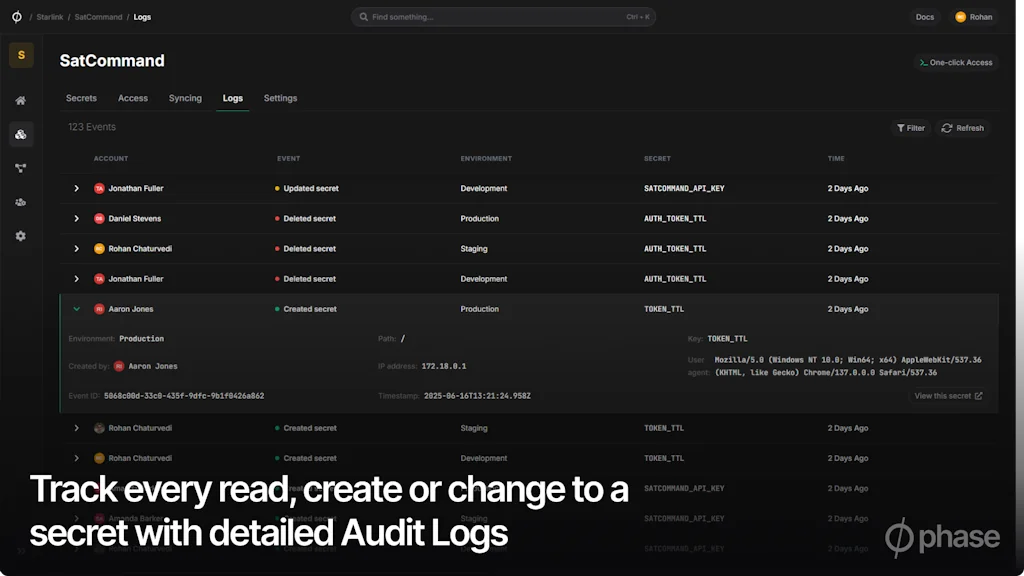Open the Access tab
The height and width of the screenshot is (576, 1024).
(x=133, y=98)
